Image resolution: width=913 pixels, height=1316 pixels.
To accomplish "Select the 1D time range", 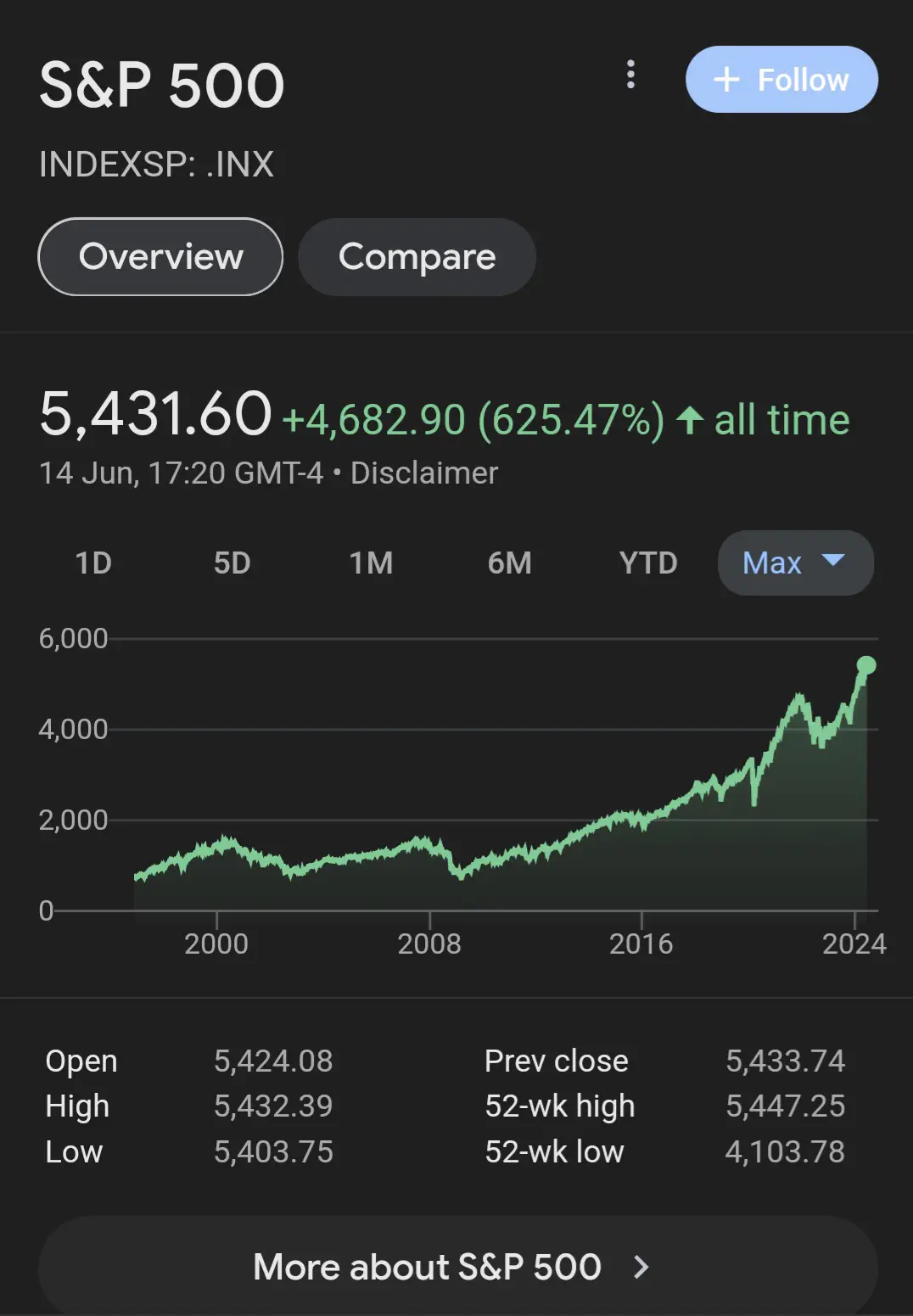I will click(93, 563).
